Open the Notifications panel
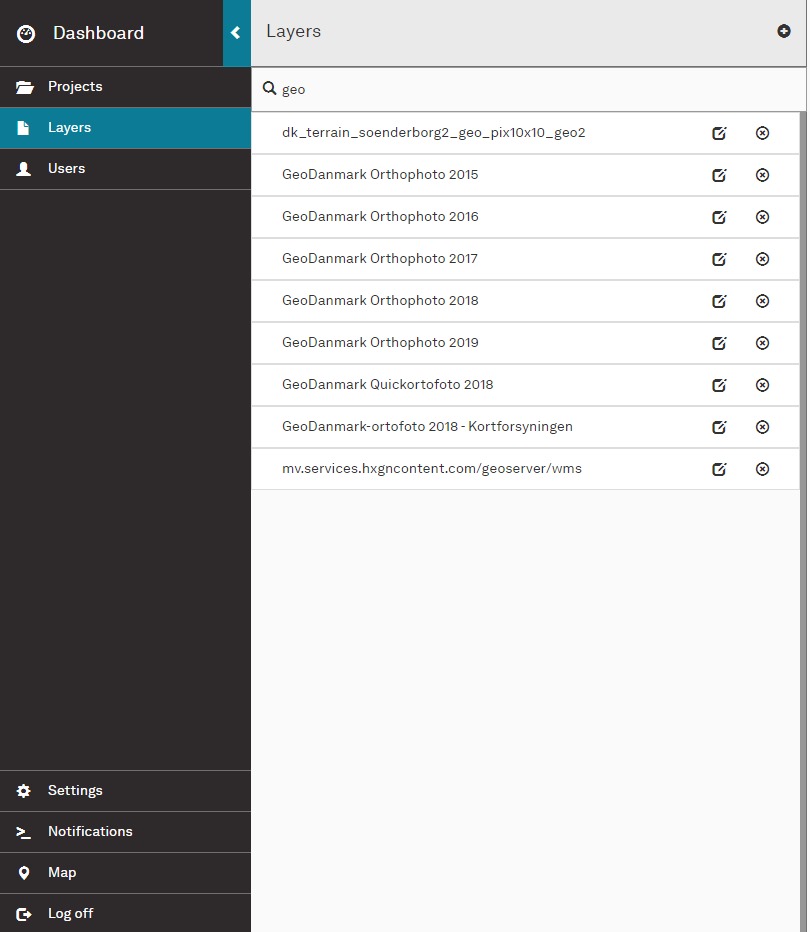 click(90, 832)
